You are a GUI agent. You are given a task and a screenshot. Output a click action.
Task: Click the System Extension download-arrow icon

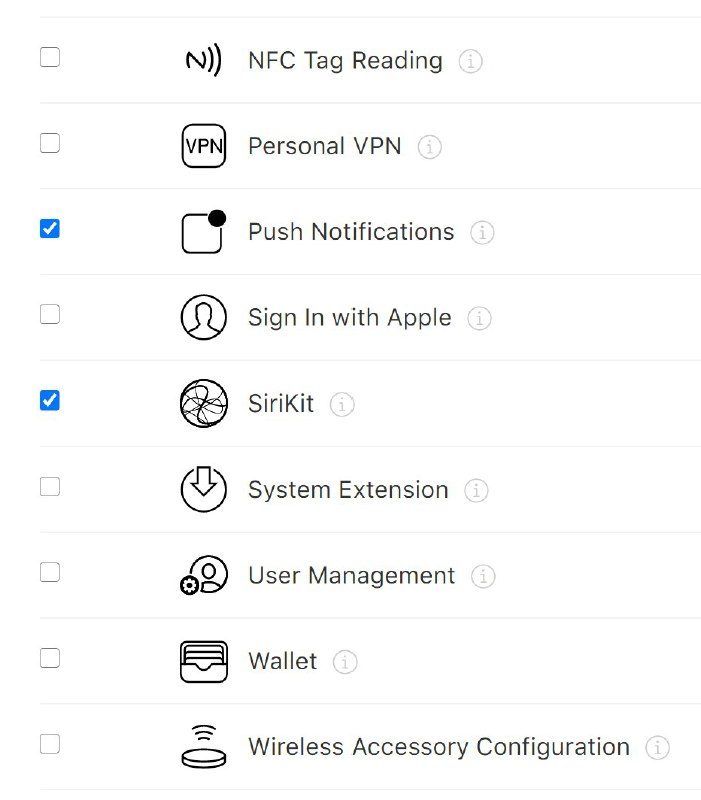click(204, 489)
